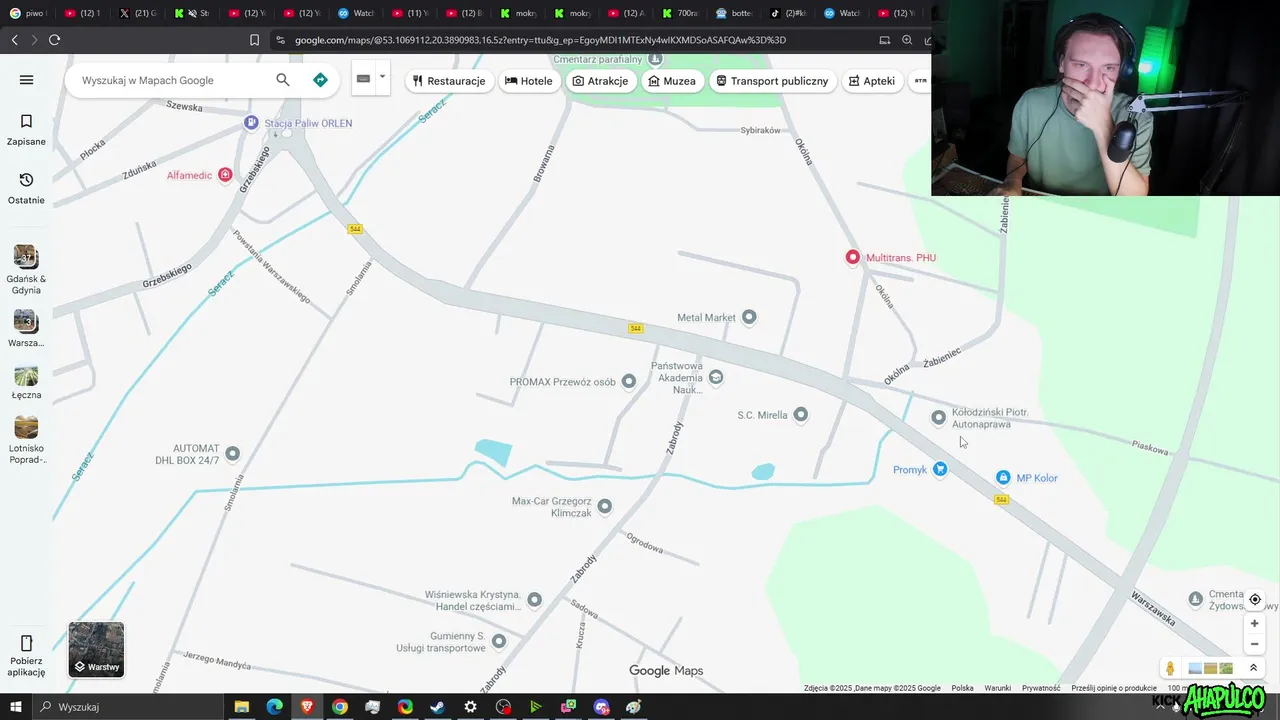Open Polska link in footer
Image resolution: width=1280 pixels, height=720 pixels.
962,688
